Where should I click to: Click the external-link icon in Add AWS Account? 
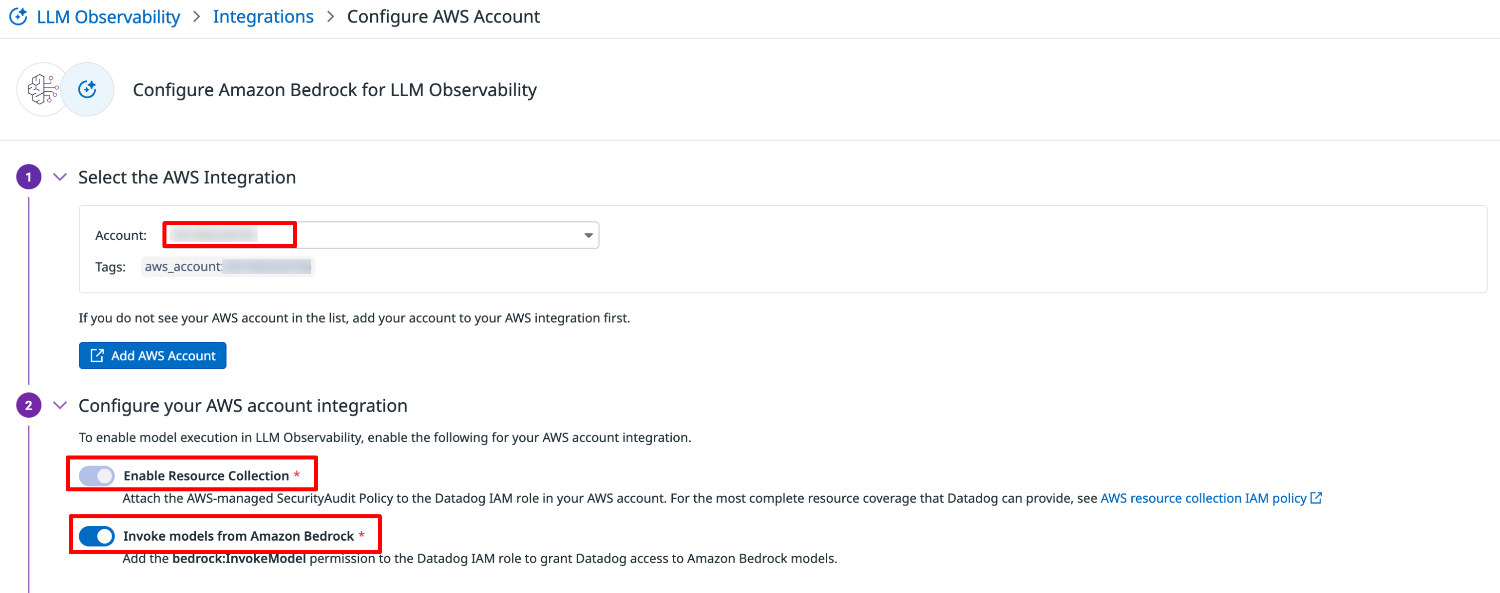click(x=97, y=356)
